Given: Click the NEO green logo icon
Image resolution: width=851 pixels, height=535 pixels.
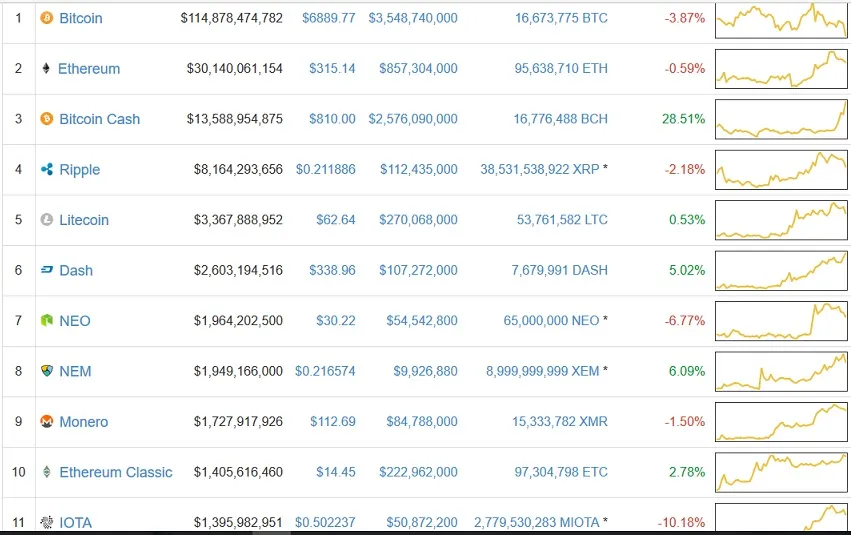Looking at the screenshot, I should tap(47, 321).
